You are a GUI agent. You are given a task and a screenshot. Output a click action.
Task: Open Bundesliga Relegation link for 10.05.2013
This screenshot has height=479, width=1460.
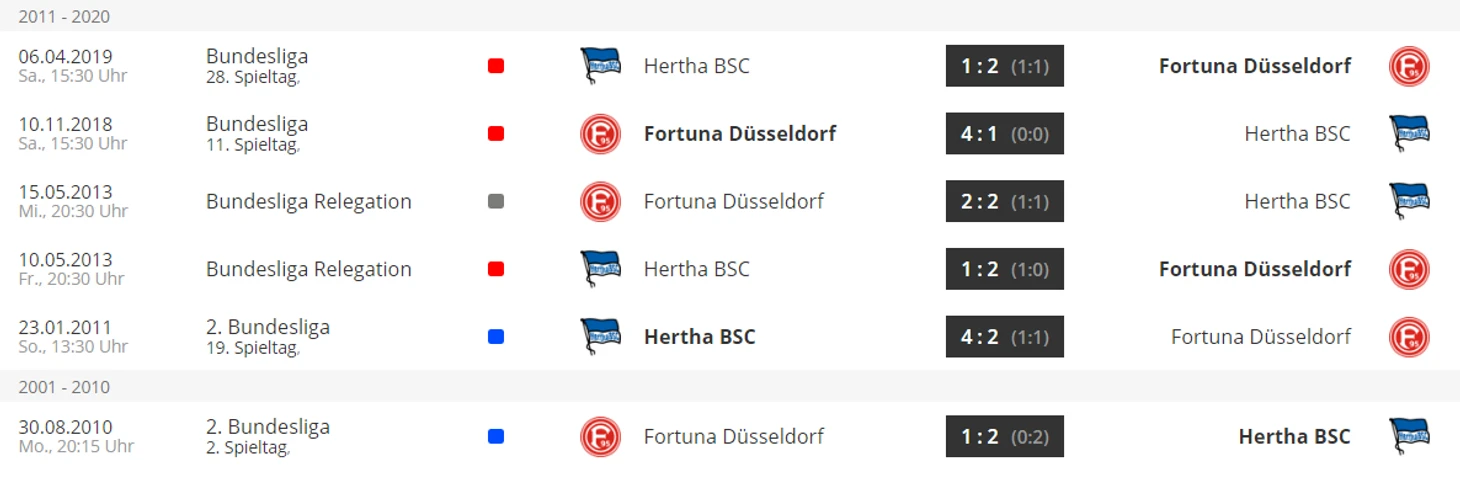309,269
